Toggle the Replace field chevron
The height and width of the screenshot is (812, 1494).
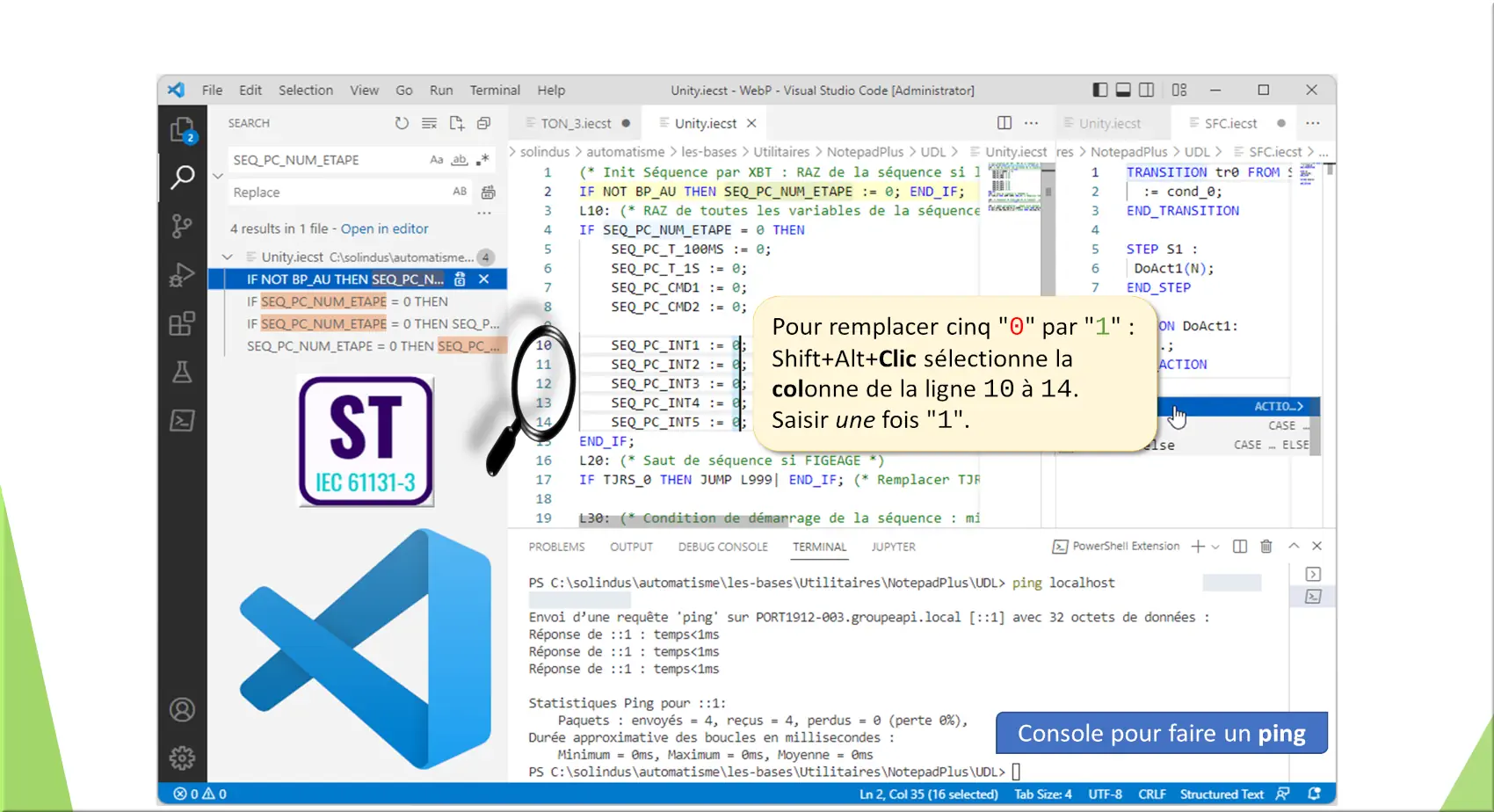[x=218, y=176]
